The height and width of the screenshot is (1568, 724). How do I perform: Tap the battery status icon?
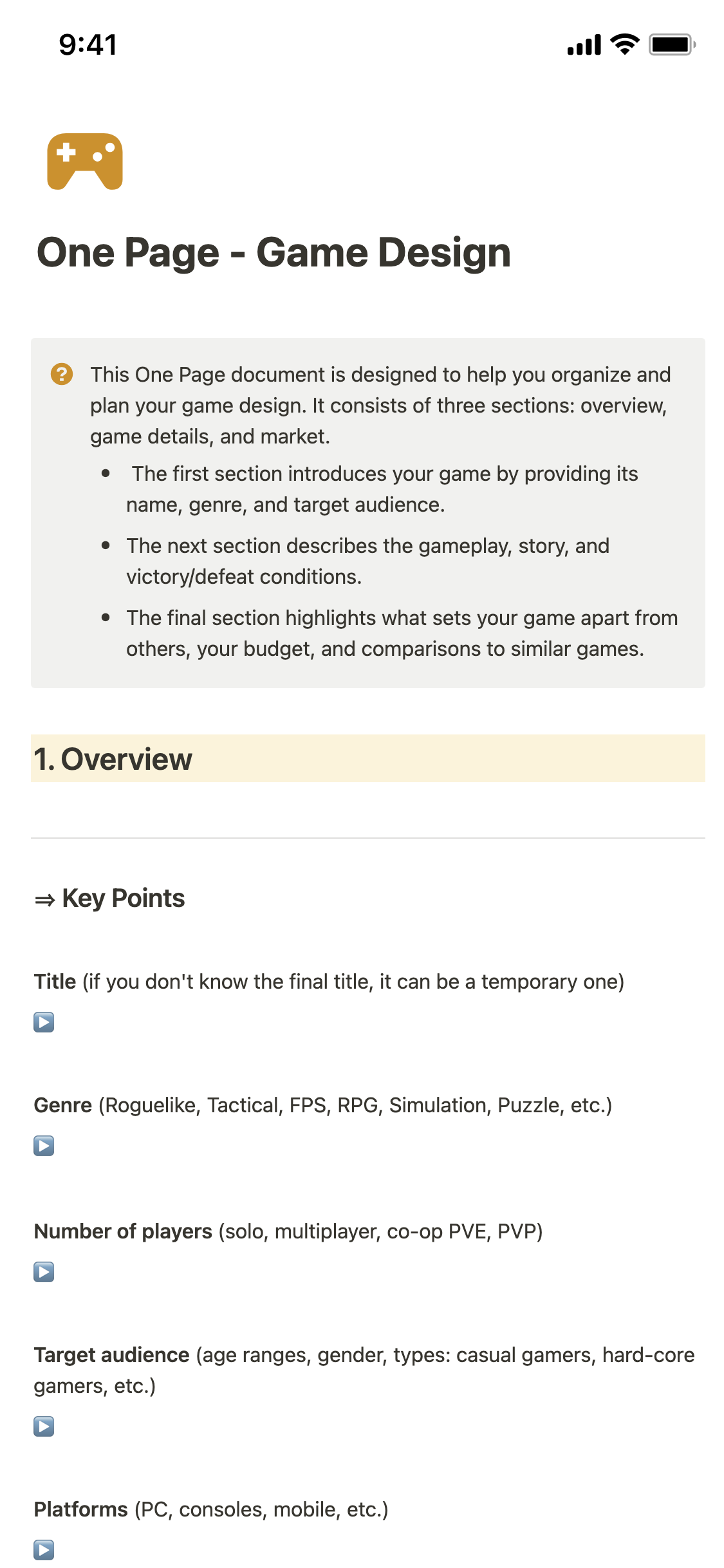tap(672, 44)
